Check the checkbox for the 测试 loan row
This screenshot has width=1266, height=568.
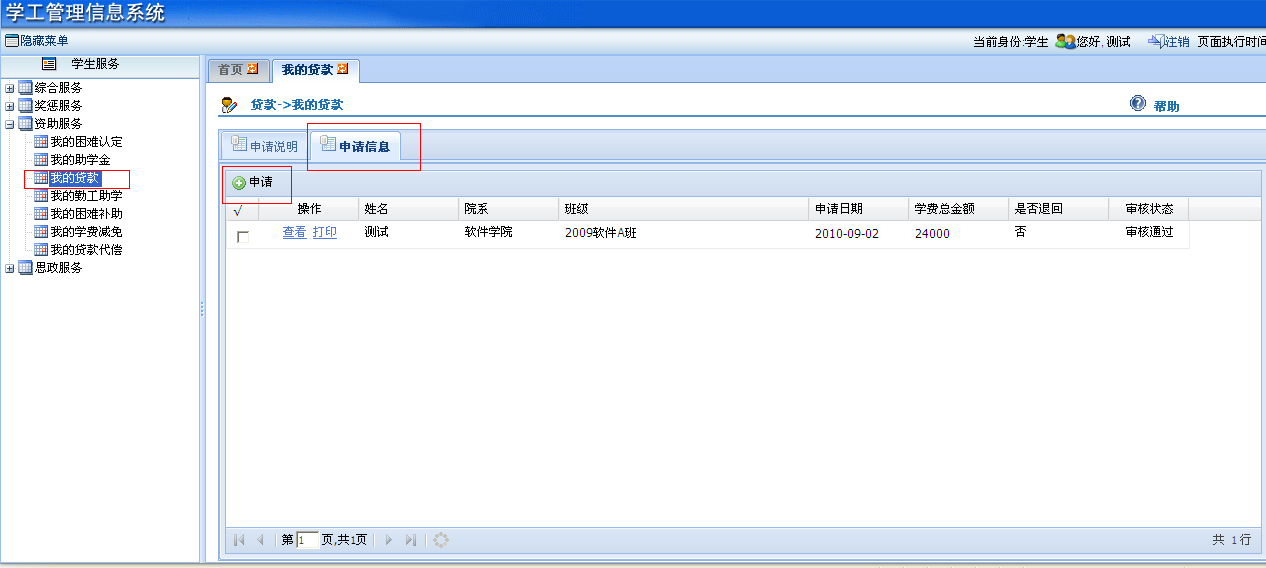point(243,237)
